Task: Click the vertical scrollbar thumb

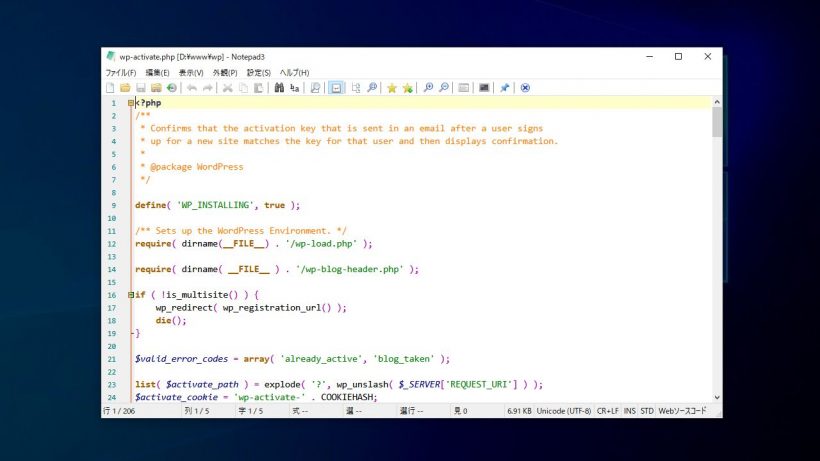Action: click(717, 122)
